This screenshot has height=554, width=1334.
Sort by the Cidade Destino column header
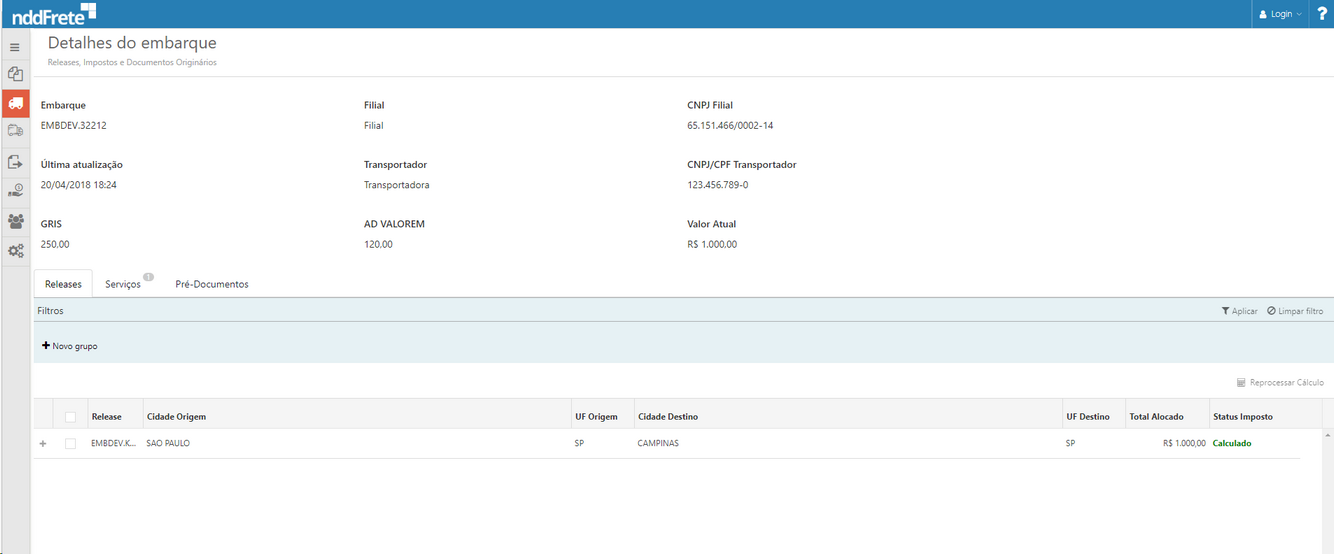pyautogui.click(x=668, y=417)
